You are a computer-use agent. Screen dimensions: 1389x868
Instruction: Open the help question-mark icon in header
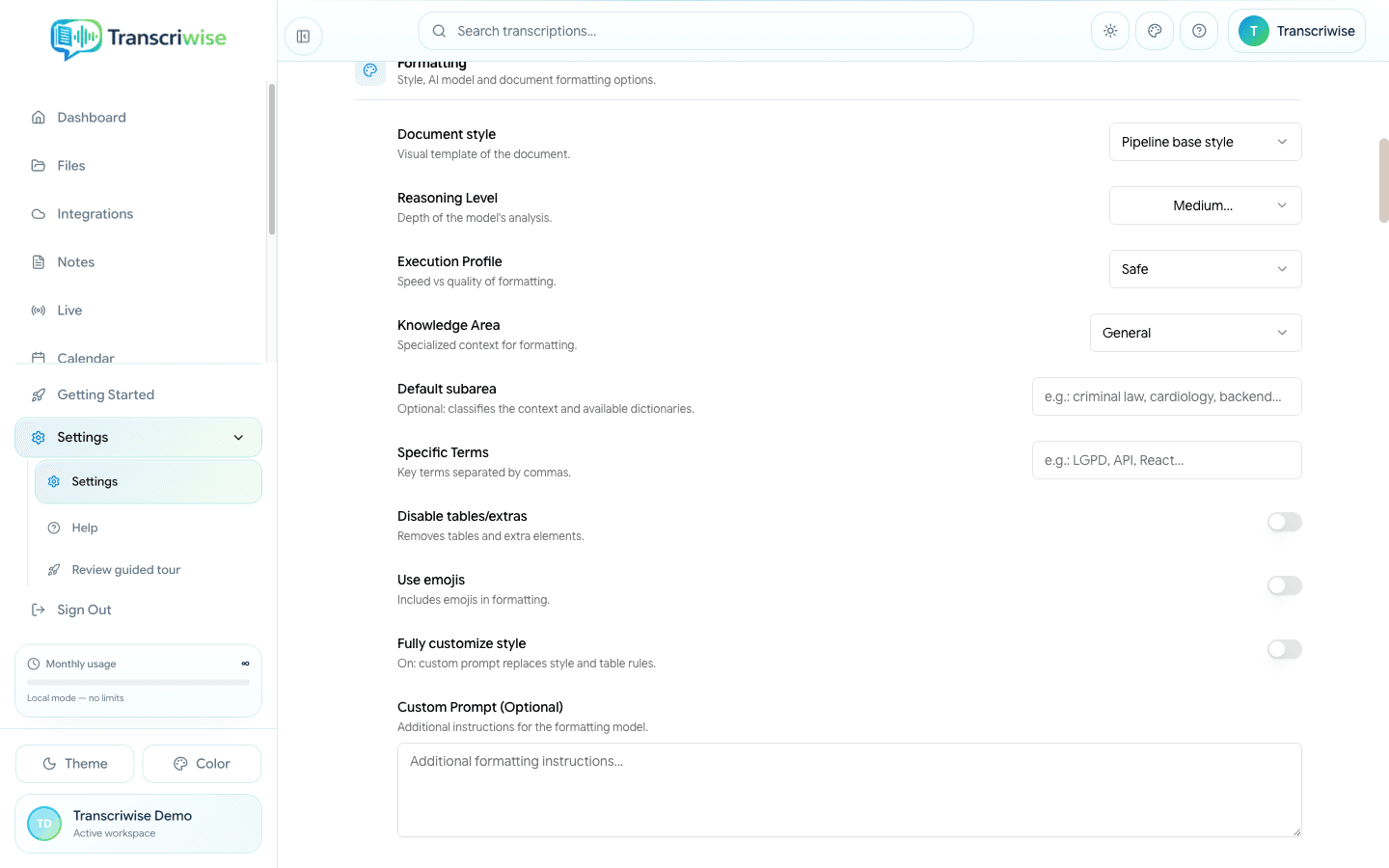tap(1199, 31)
